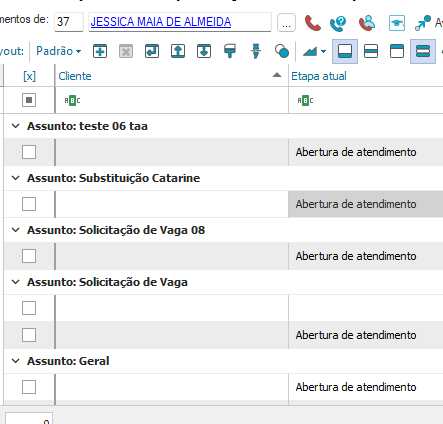
Task: Click the overlapping shapes icon
Action: click(x=282, y=51)
